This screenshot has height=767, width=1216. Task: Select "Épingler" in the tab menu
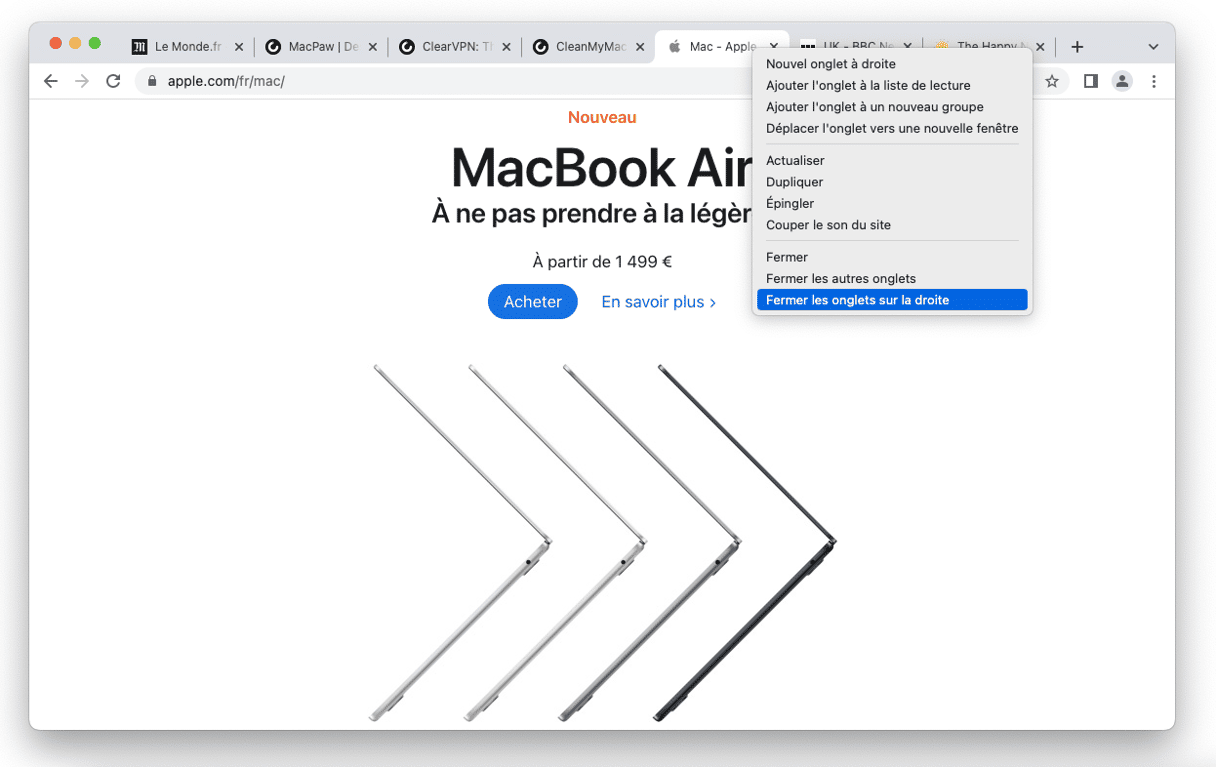coord(790,204)
